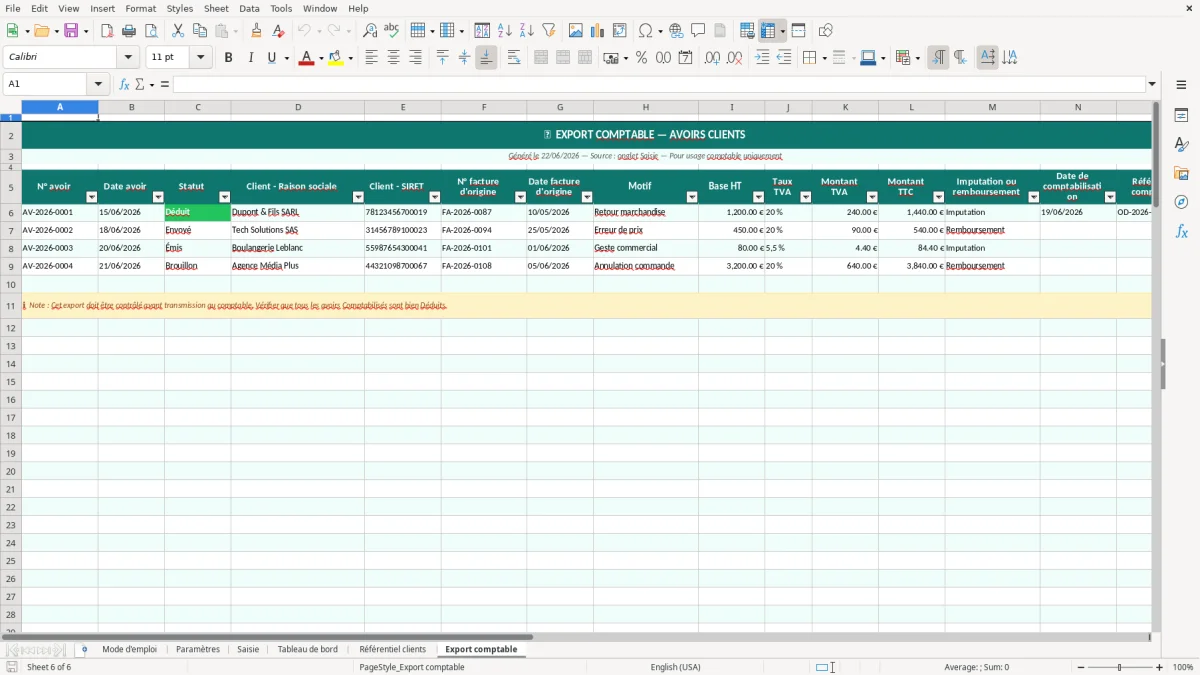This screenshot has height=675, width=1200.
Task: Click the zoom slider in status bar
Action: [x=1119, y=667]
